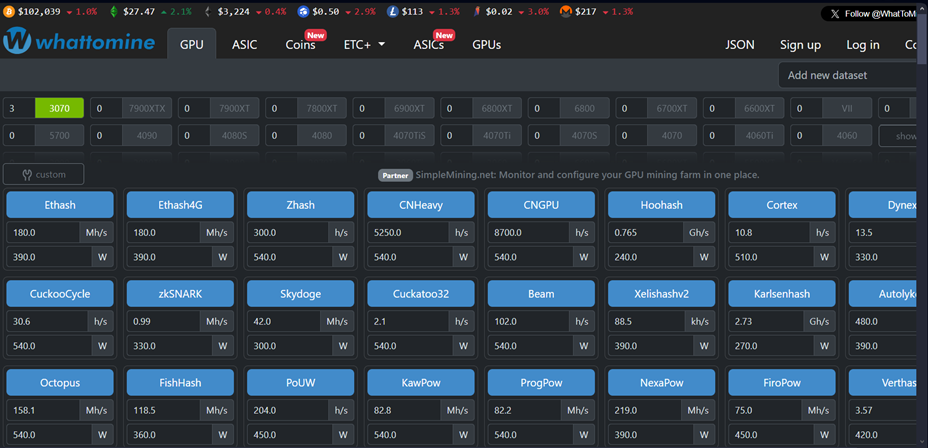928x448 pixels.
Task: Click the custom wrench button
Action: click(44, 175)
